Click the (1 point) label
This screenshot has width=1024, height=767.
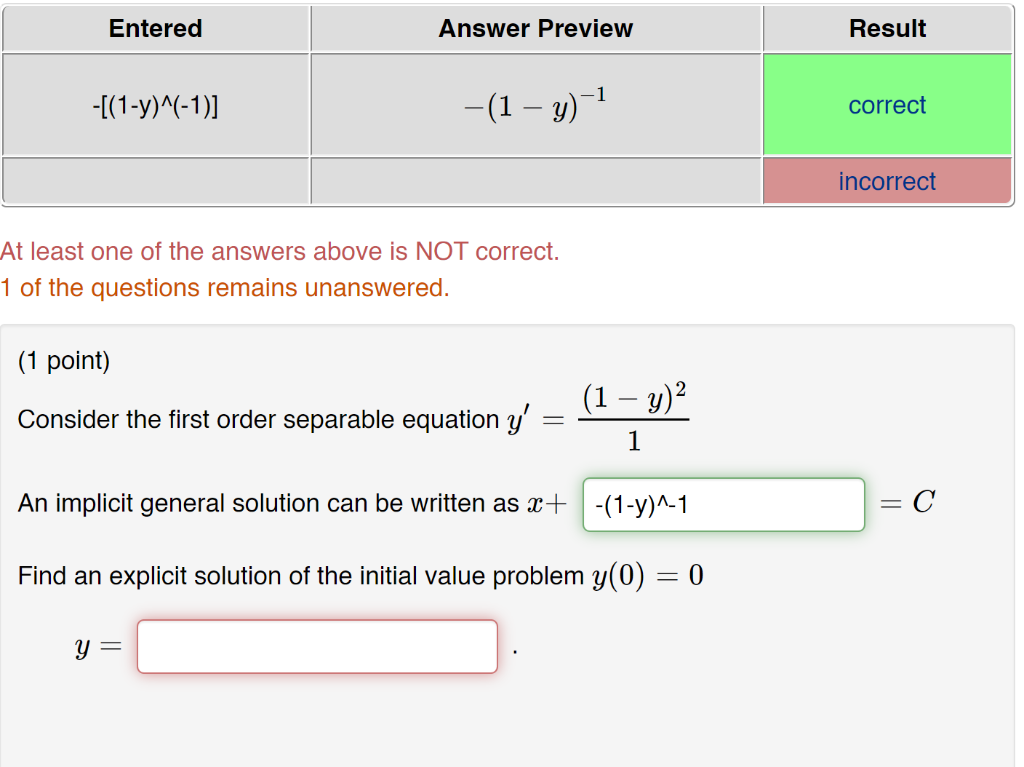click(x=62, y=361)
